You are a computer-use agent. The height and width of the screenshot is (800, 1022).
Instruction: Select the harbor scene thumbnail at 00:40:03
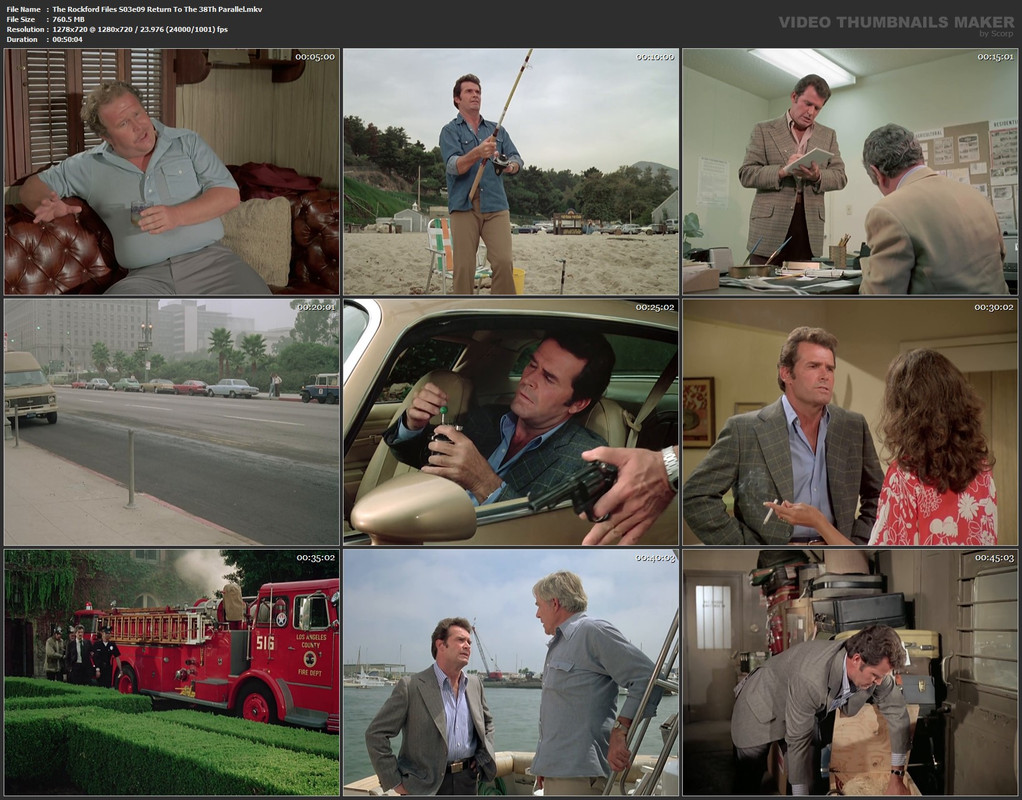coord(511,673)
